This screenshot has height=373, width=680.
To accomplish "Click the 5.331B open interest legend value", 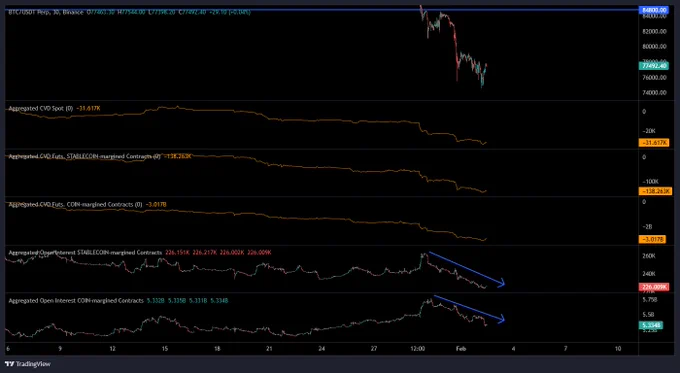I will click(x=198, y=301).
